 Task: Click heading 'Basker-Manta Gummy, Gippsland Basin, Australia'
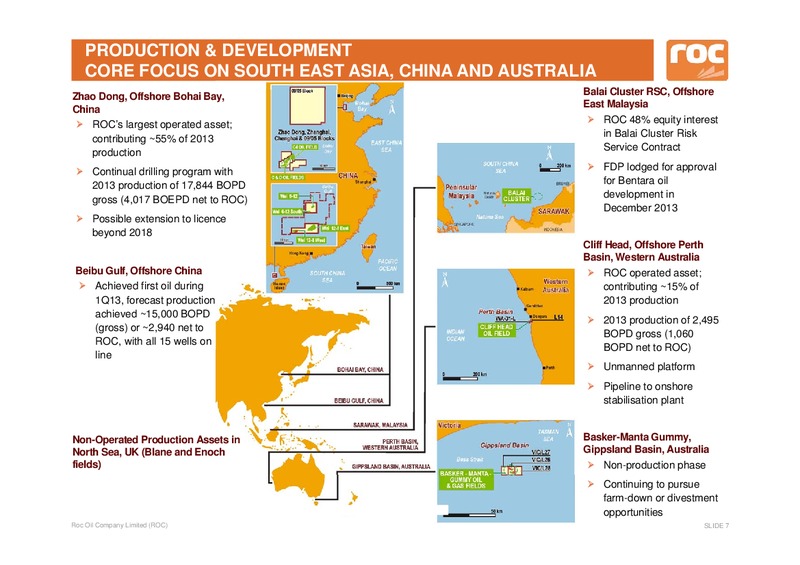(x=646, y=443)
